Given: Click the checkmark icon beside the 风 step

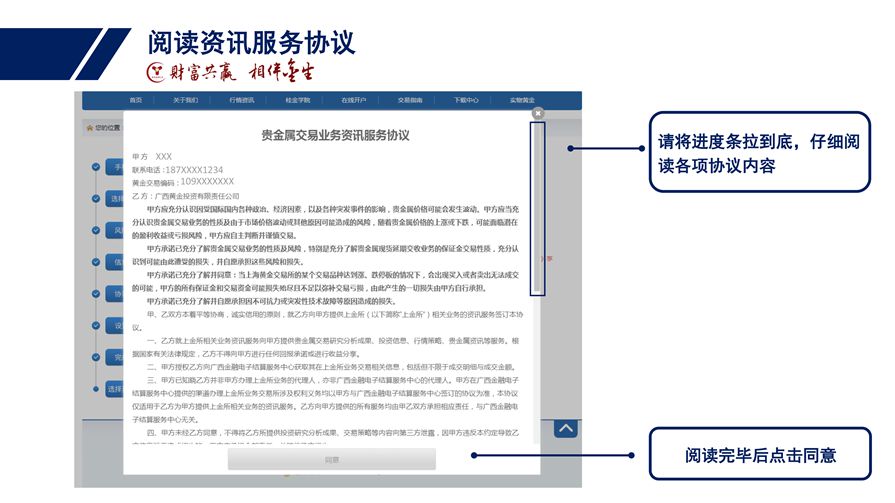Looking at the screenshot, I should click(96, 230).
